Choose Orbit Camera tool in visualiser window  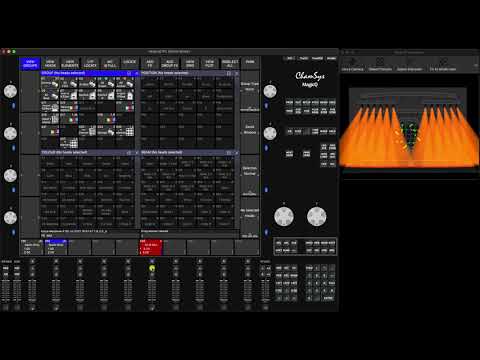(x=352, y=64)
